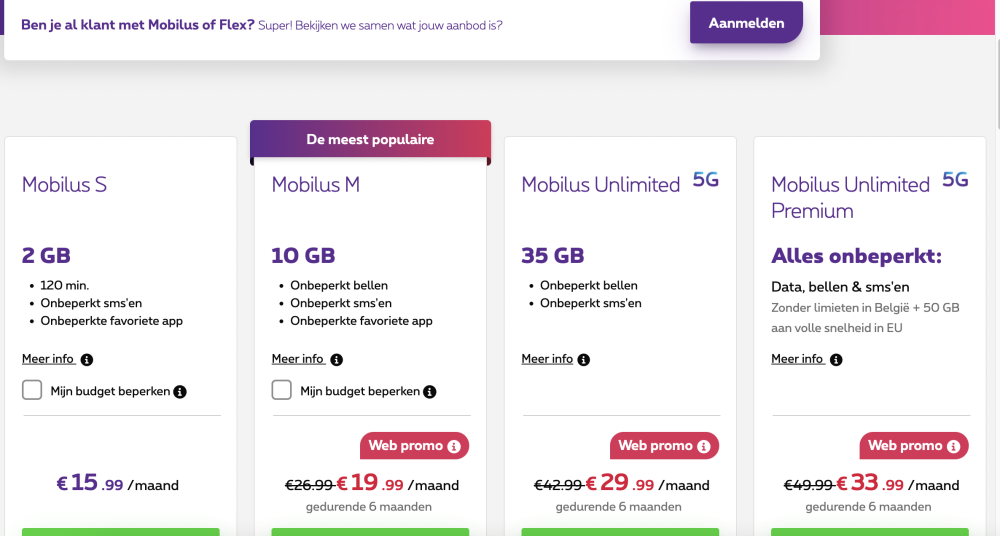1000x536 pixels.
Task: Click info icon on Mobilus M Web promo badge
Action: pyautogui.click(x=454, y=446)
